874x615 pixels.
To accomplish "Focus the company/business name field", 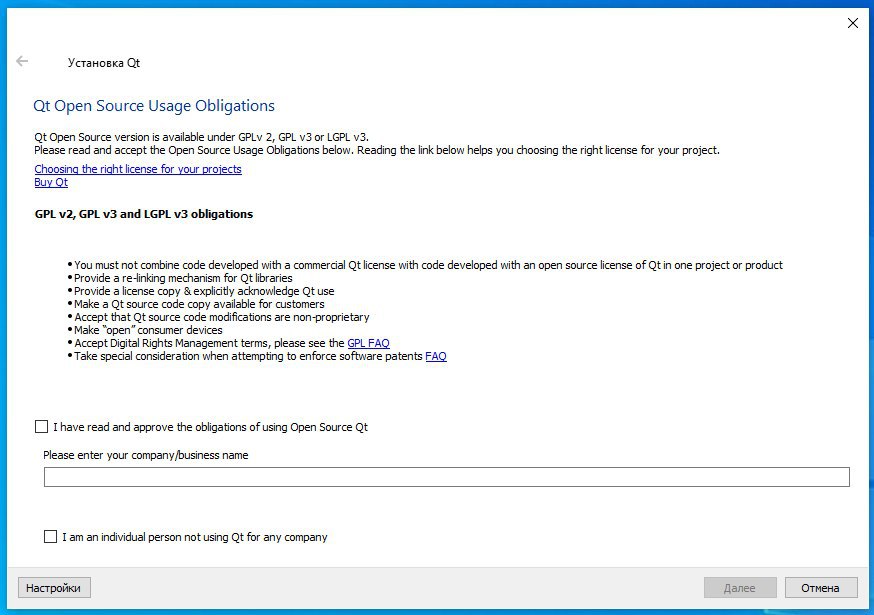I will 446,477.
